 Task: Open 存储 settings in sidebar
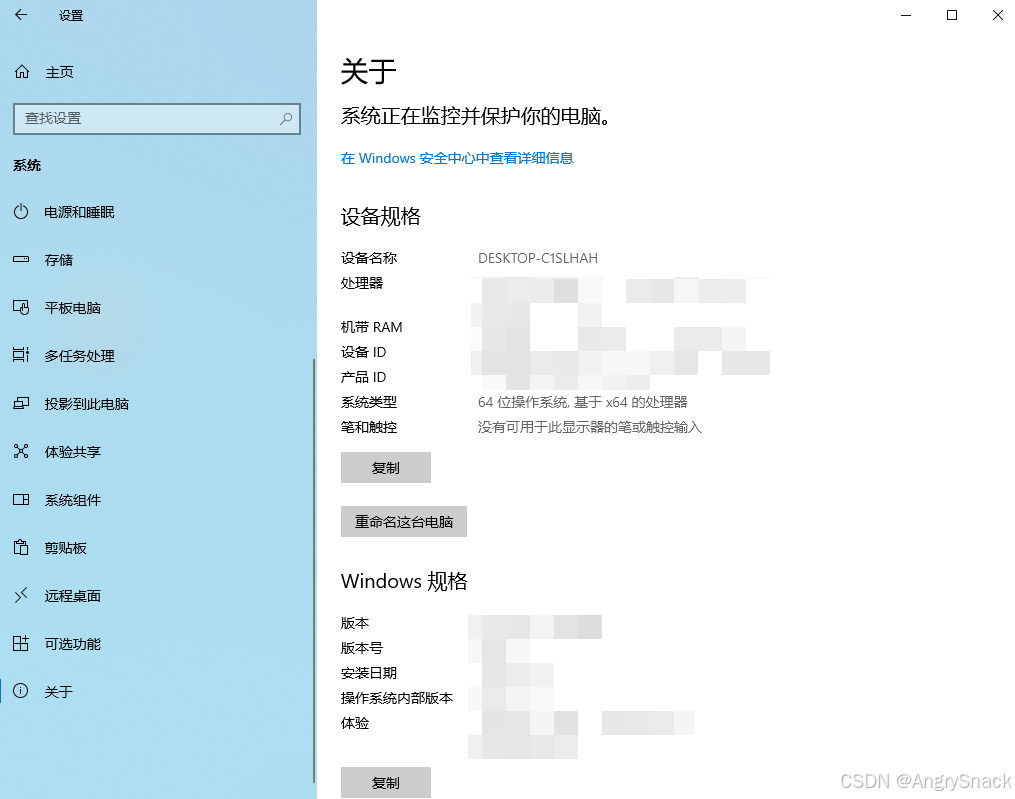pos(60,260)
